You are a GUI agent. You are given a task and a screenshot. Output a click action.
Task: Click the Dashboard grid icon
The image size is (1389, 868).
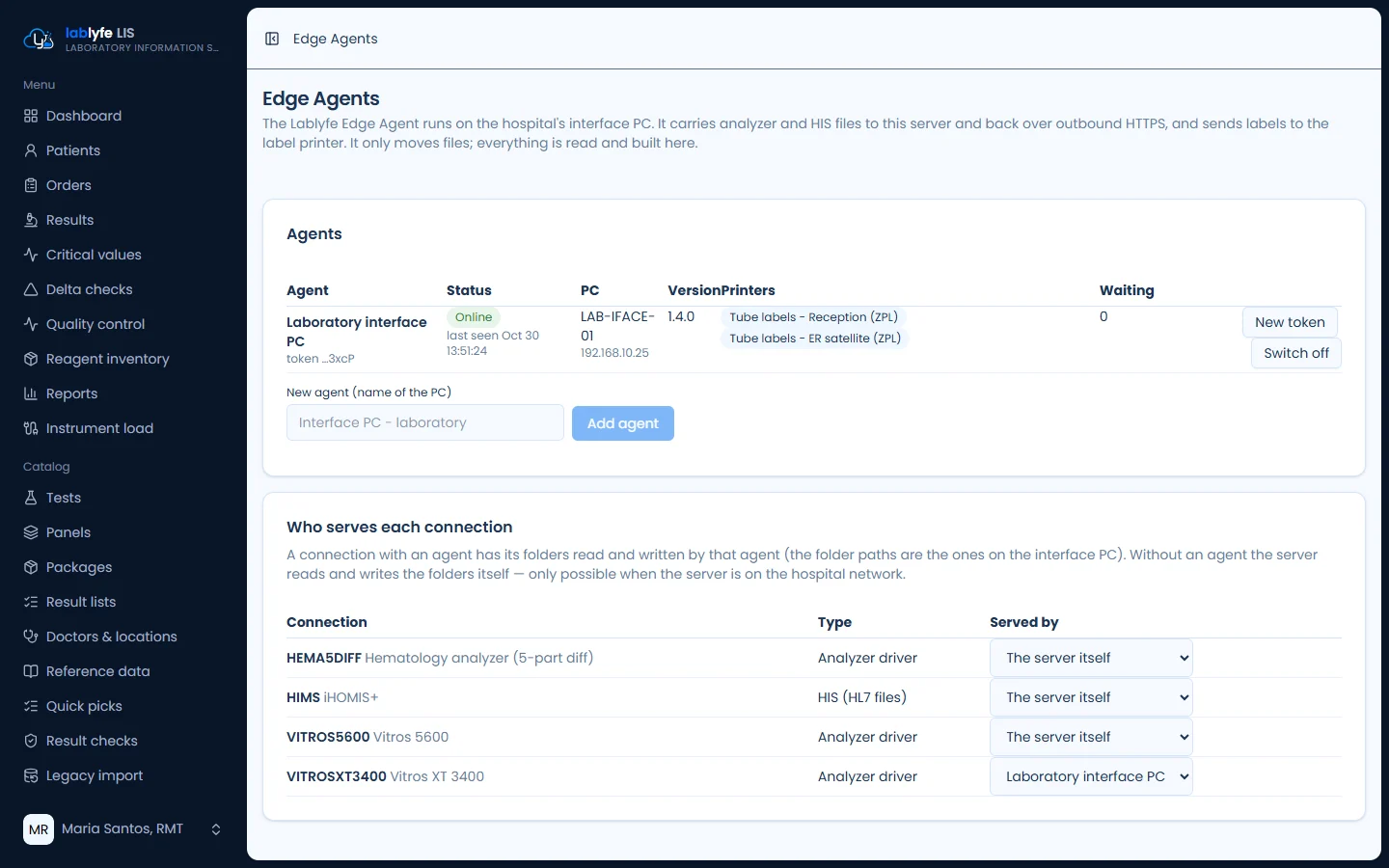point(31,116)
